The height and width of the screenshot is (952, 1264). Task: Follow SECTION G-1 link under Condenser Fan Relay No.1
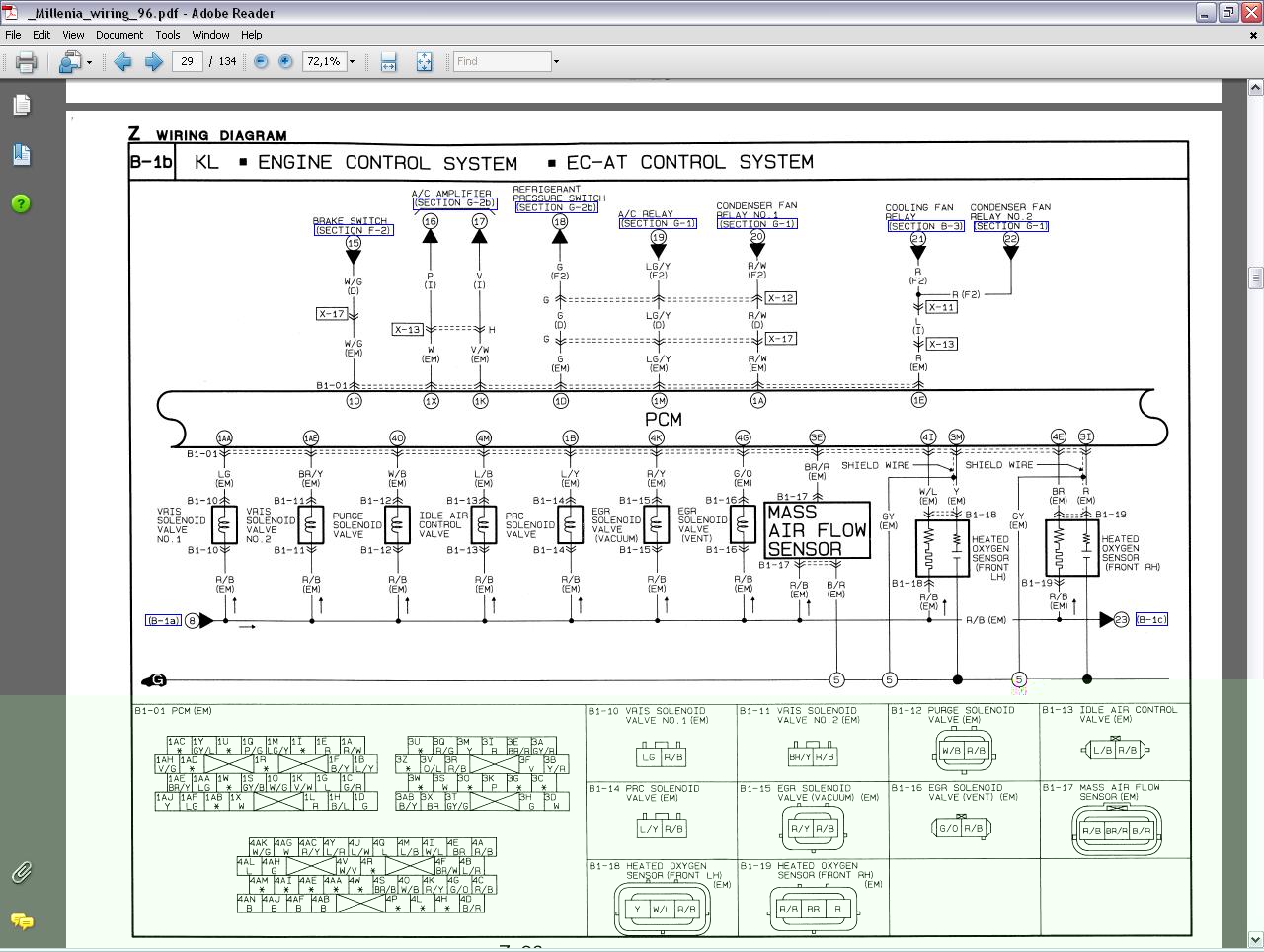756,224
